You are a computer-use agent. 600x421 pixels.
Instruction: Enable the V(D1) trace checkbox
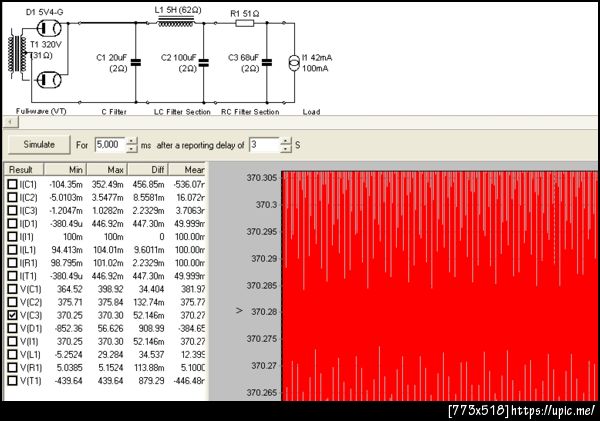(x=13, y=328)
